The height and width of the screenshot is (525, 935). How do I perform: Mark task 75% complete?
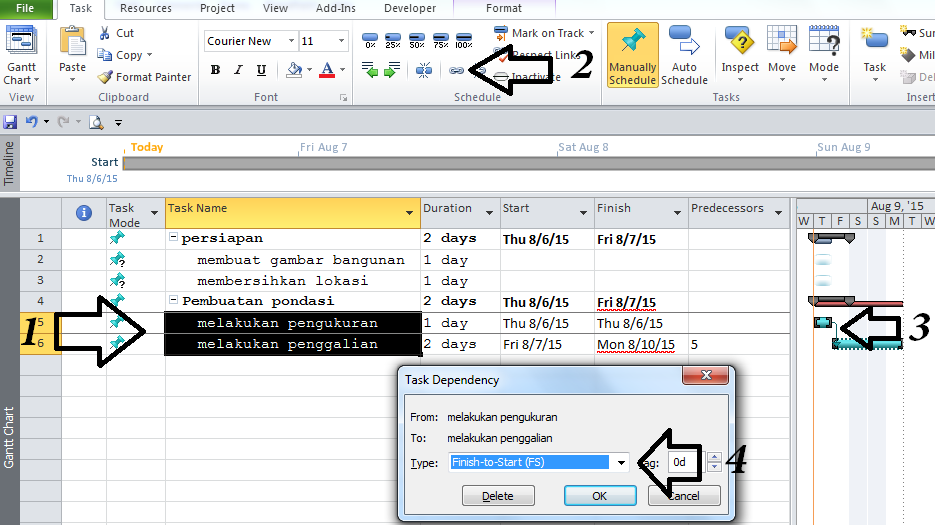pyautogui.click(x=441, y=41)
